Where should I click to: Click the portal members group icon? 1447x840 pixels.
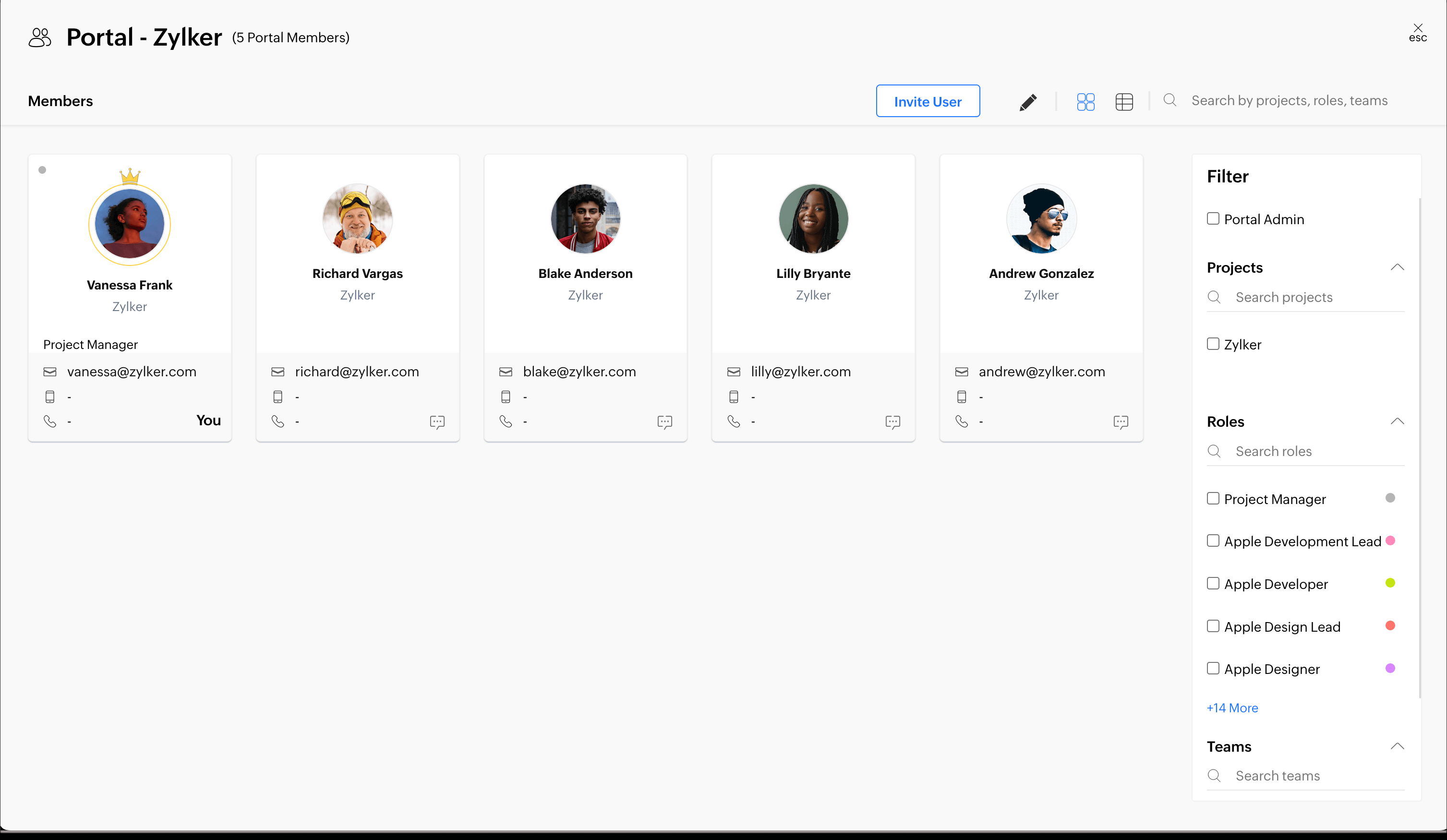tap(40, 38)
